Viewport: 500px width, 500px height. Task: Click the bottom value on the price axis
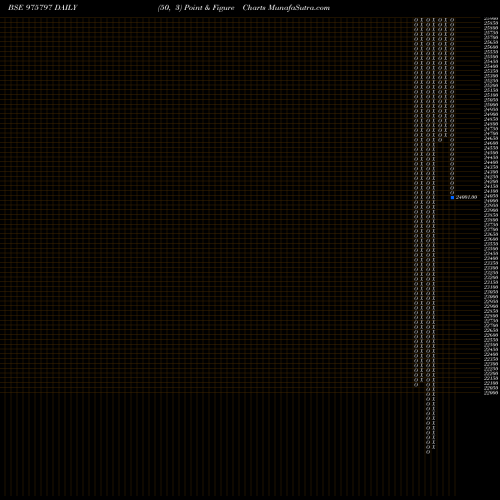pos(491,393)
